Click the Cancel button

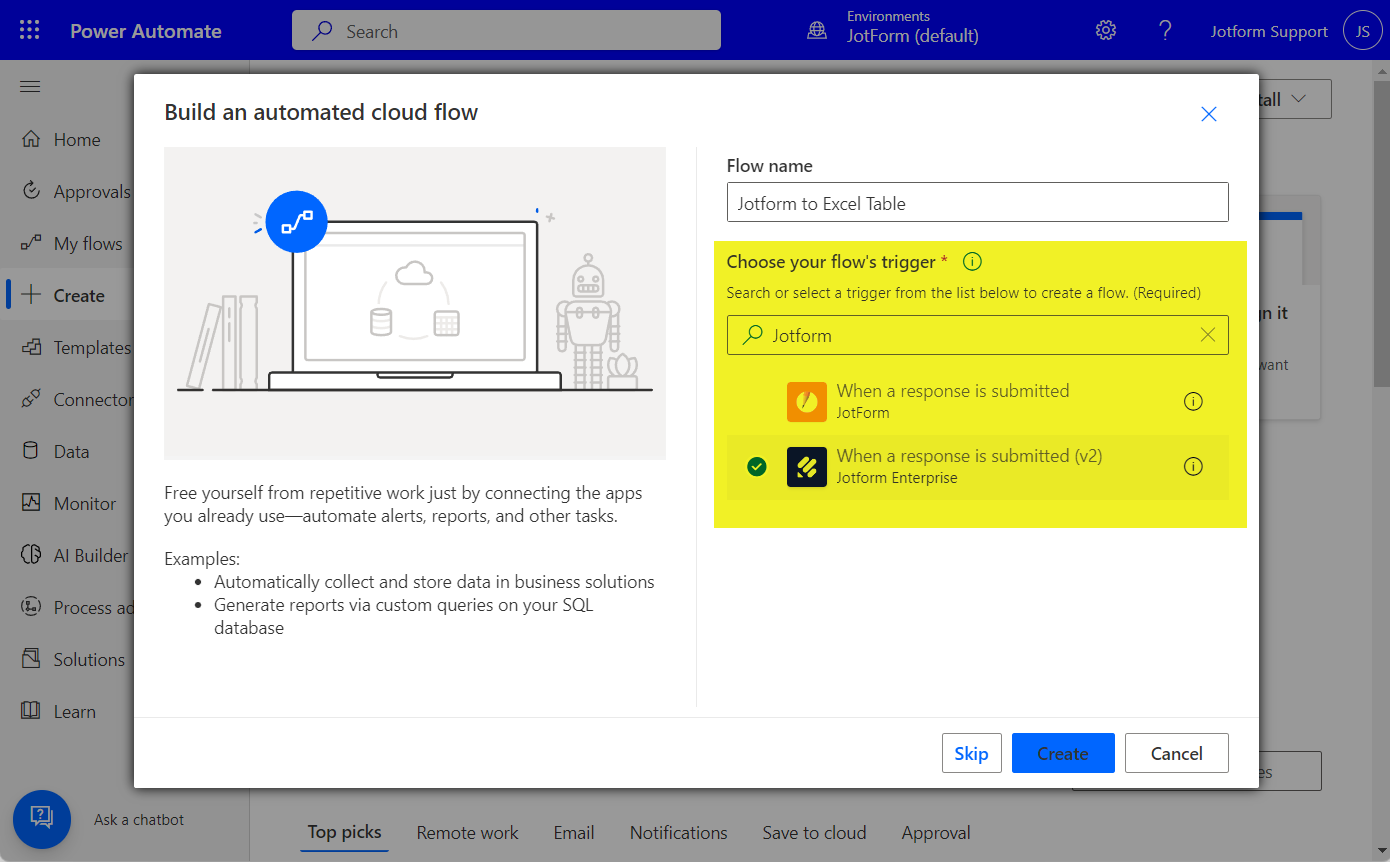point(1176,753)
